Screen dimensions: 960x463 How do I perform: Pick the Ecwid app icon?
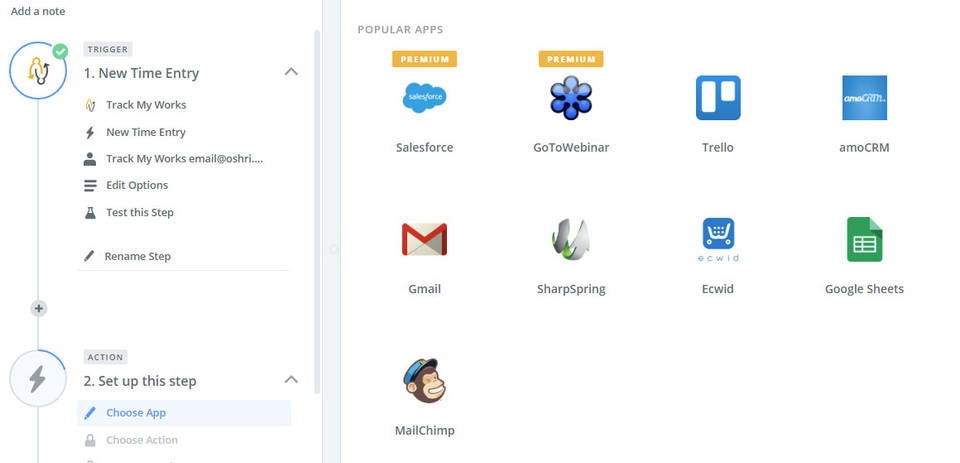(x=717, y=240)
